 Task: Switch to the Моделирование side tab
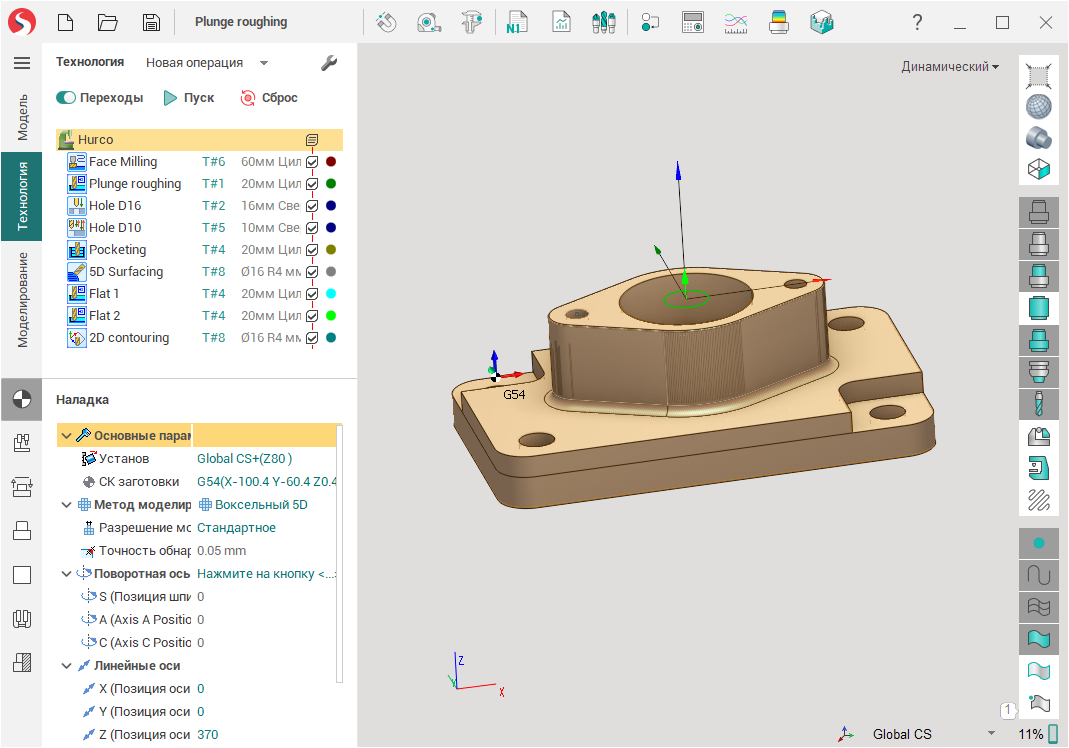tap(22, 299)
